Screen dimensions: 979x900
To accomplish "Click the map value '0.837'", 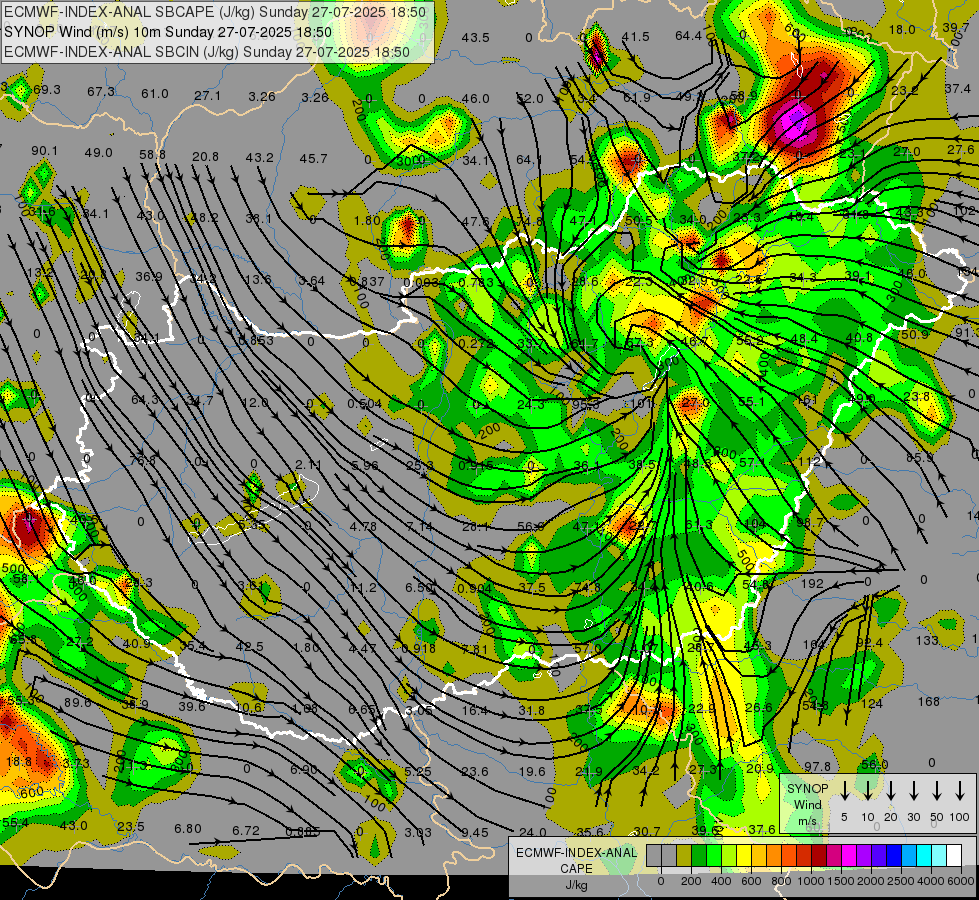I will [x=367, y=281].
